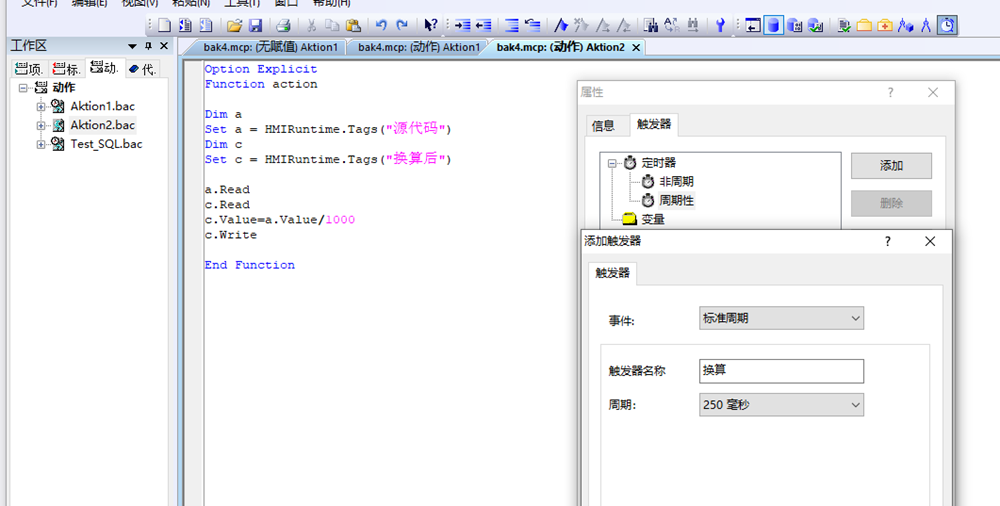The height and width of the screenshot is (506, 1000).
Task: Switch to the 信息 tab
Action: tap(603, 126)
